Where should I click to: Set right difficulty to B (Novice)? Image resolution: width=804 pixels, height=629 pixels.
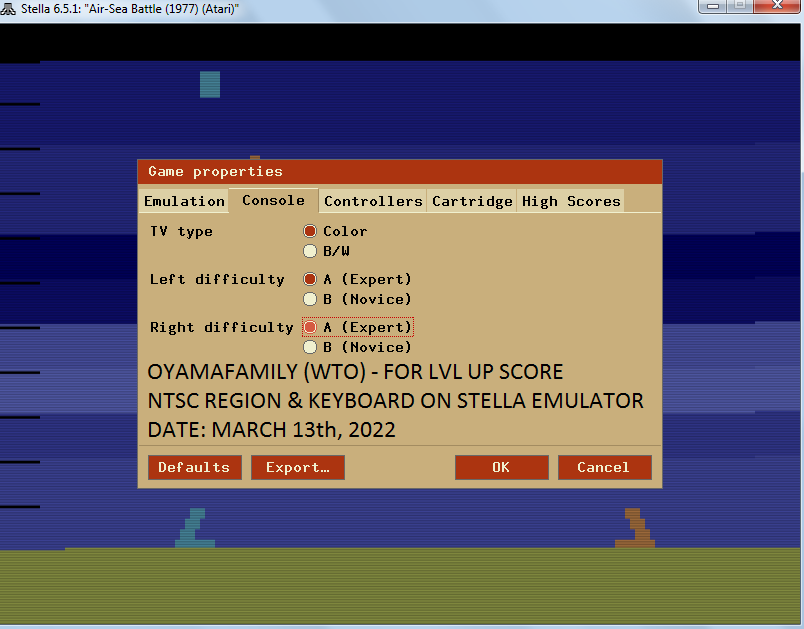310,347
